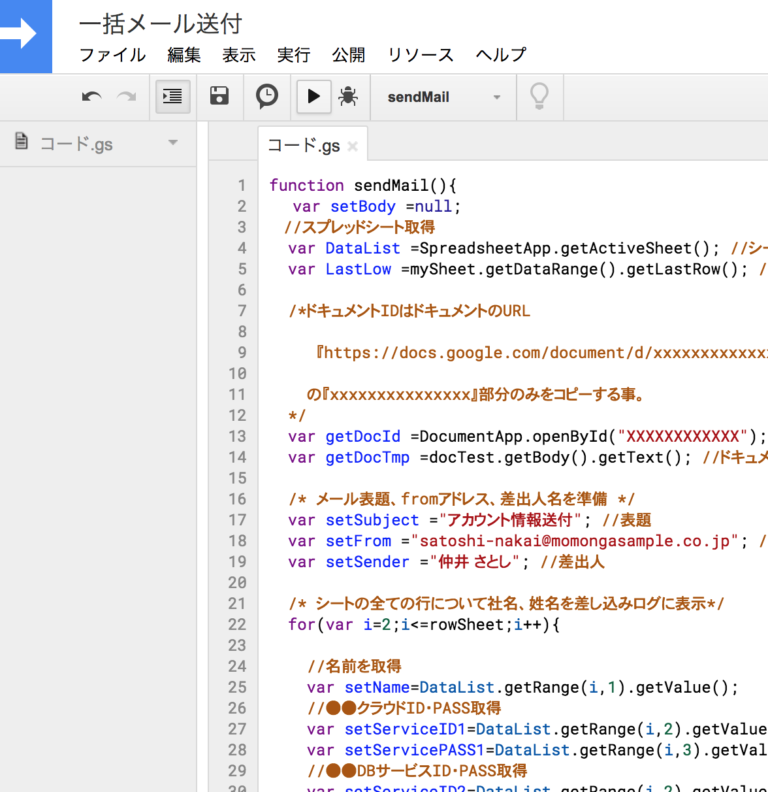
Task: Open the 編集 menu
Action: [x=184, y=55]
